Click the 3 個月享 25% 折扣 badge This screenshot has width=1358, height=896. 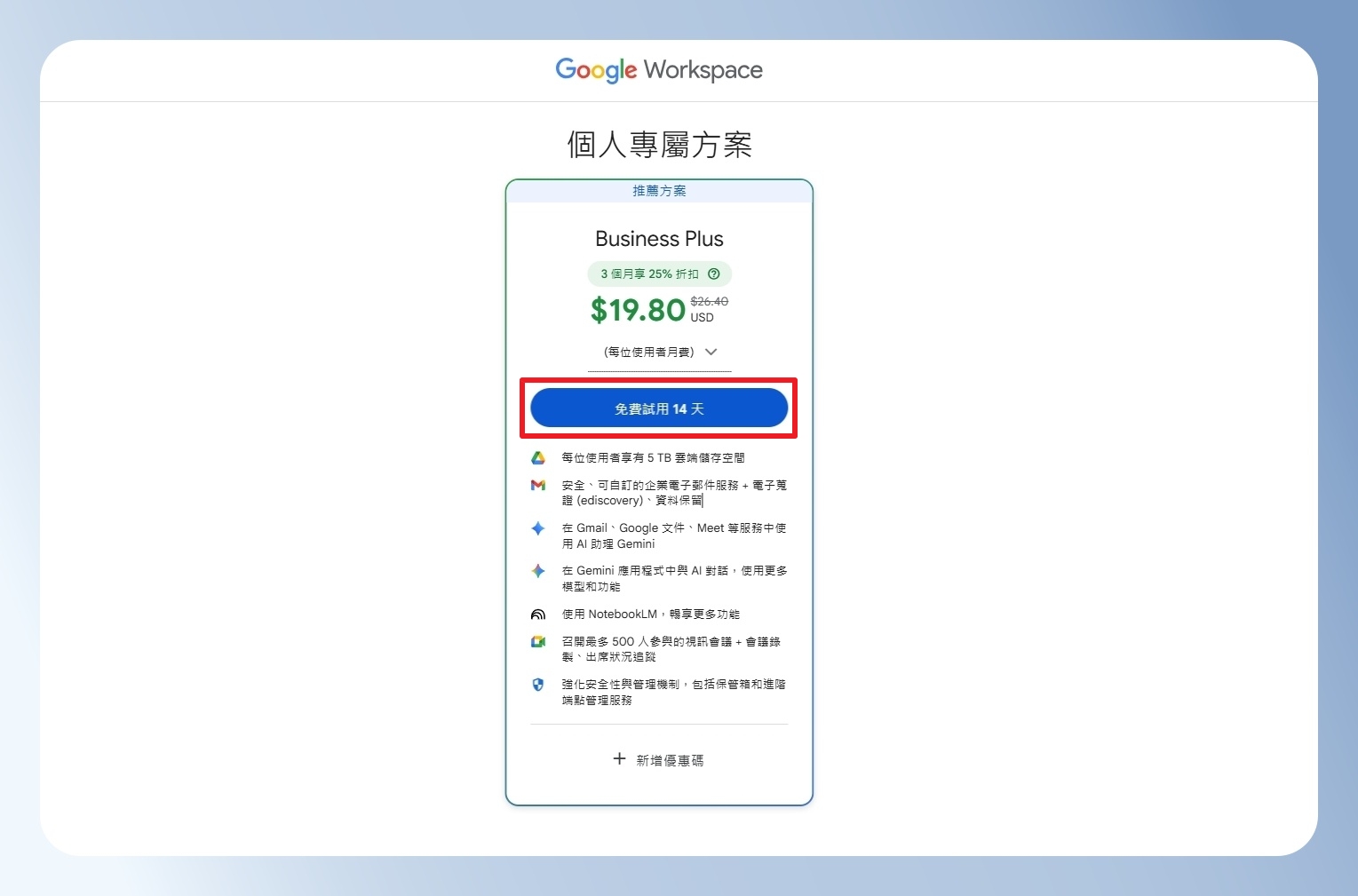tap(660, 274)
